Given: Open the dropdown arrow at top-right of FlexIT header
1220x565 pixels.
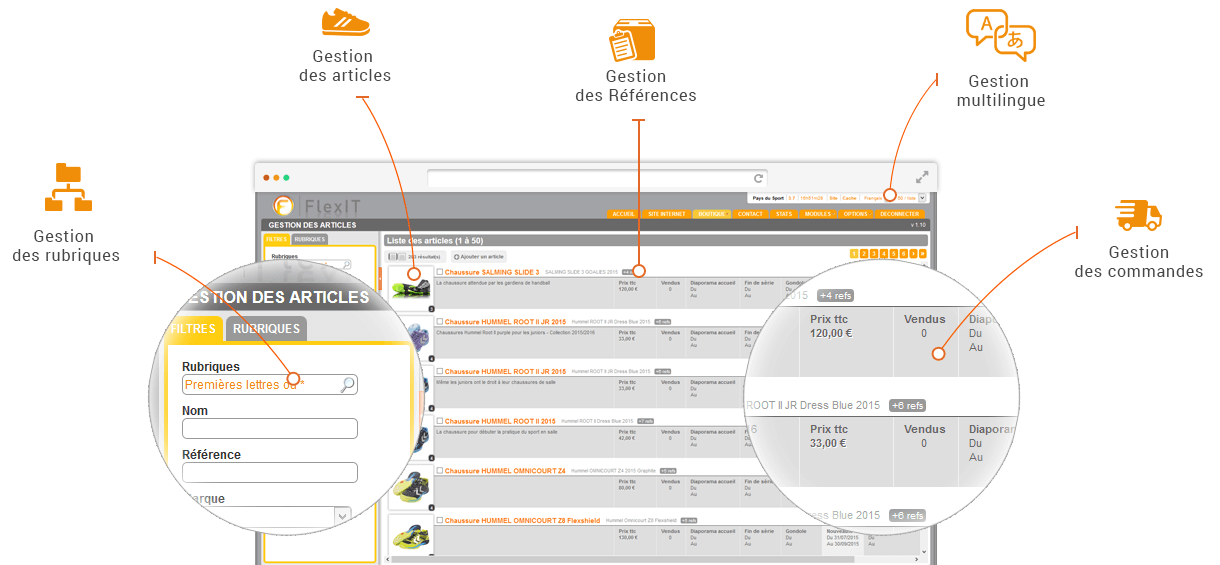Looking at the screenshot, I should (922, 198).
